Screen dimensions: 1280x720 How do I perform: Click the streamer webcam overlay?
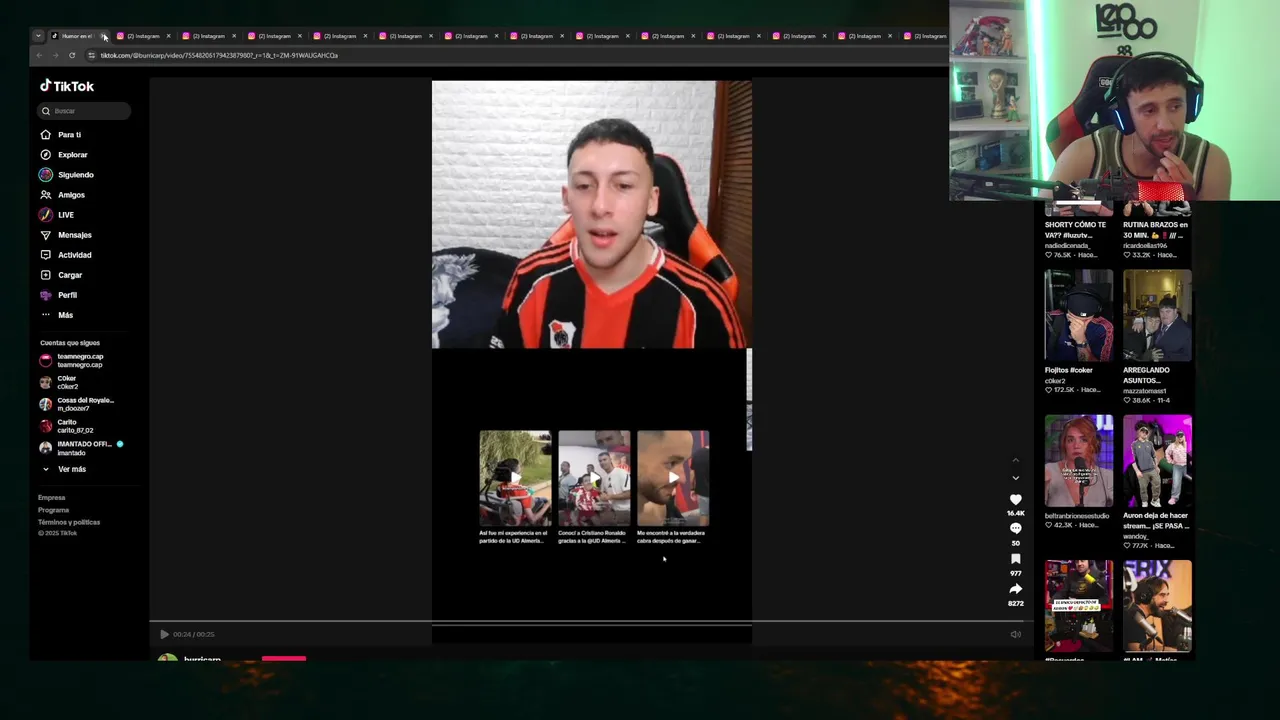click(x=1114, y=100)
